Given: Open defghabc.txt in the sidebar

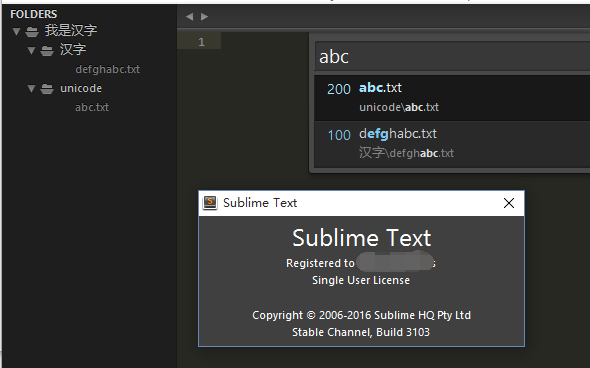Looking at the screenshot, I should coord(107,70).
